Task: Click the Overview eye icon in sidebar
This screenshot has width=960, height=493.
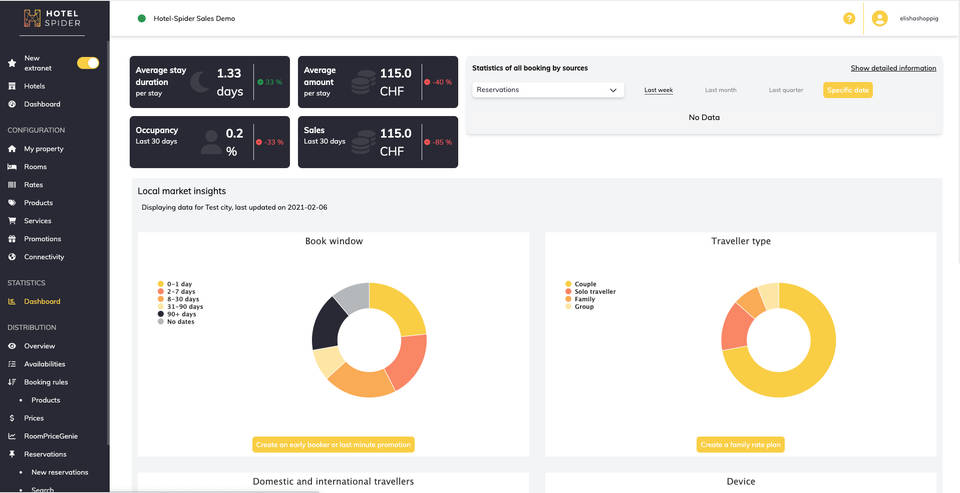Action: (x=12, y=346)
